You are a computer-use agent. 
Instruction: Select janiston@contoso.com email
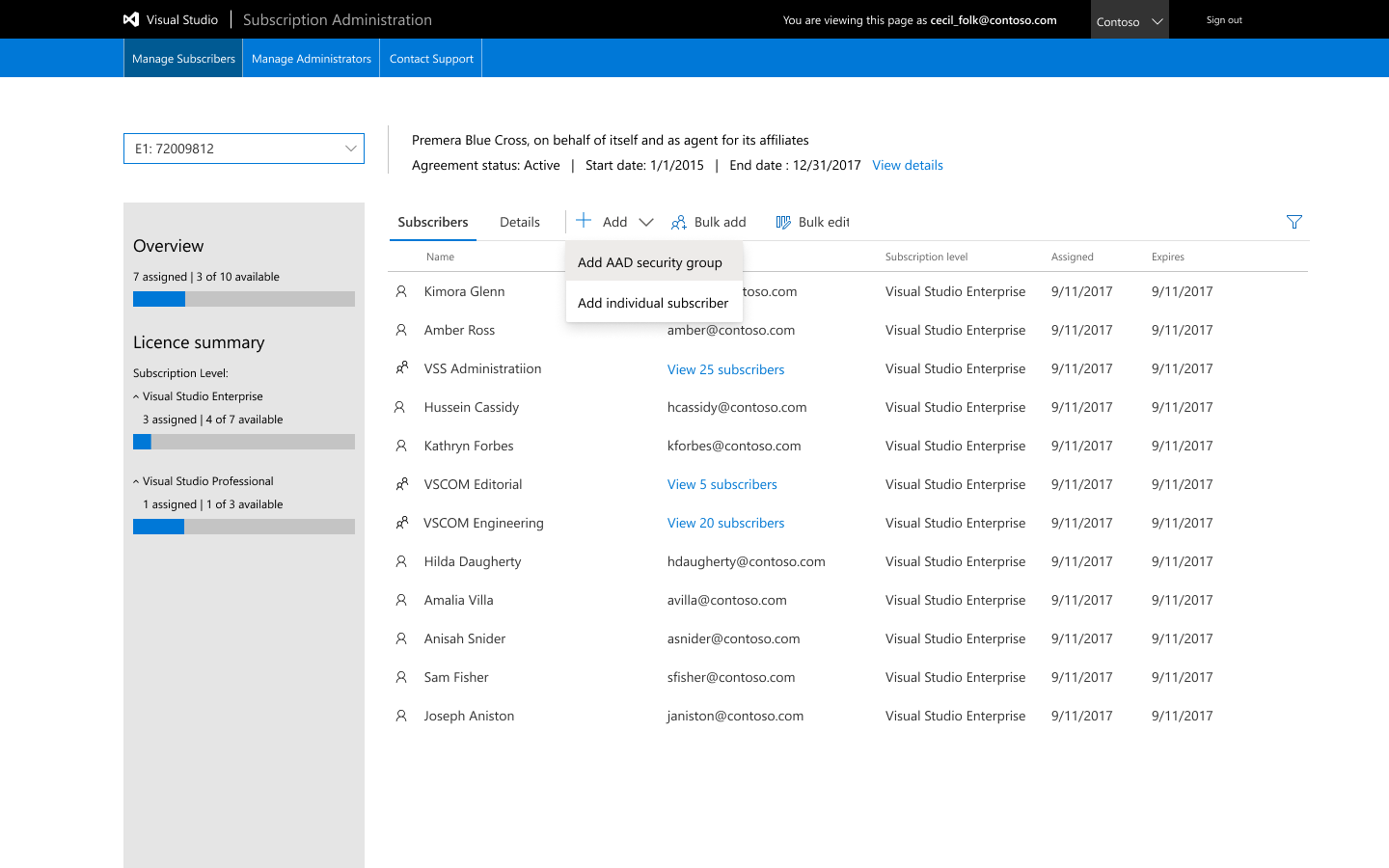tap(735, 716)
